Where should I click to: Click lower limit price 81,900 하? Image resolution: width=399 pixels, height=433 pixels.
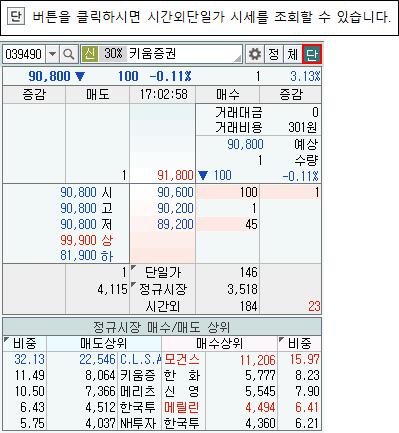click(x=86, y=256)
